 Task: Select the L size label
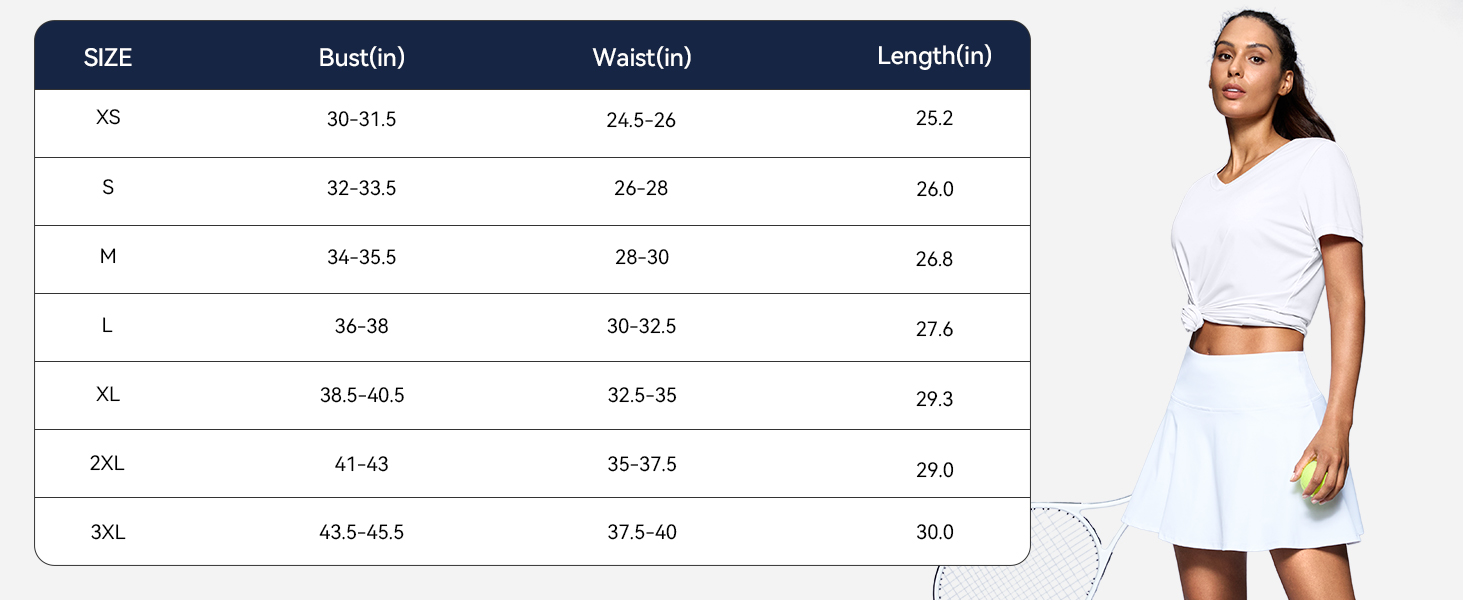108,326
